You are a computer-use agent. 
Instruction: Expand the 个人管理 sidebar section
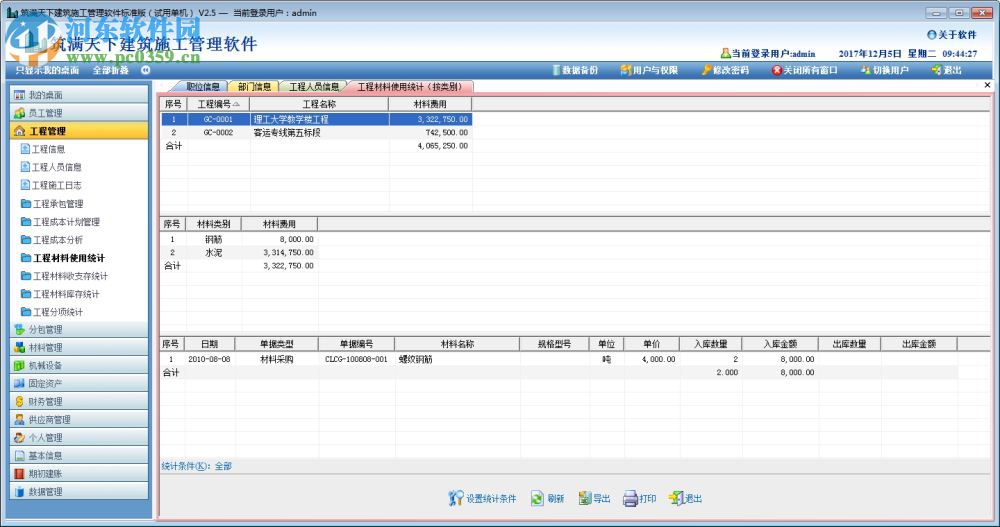pos(80,438)
